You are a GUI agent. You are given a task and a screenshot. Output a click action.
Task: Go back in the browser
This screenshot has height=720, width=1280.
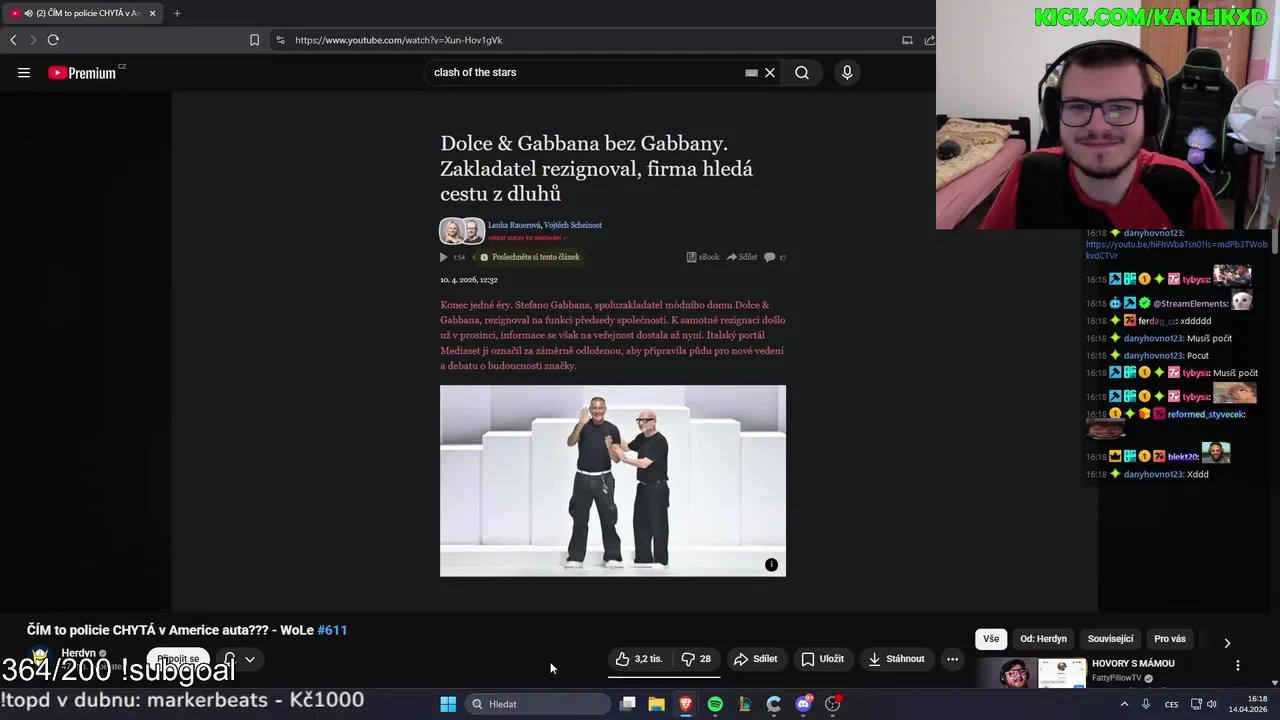tap(13, 40)
